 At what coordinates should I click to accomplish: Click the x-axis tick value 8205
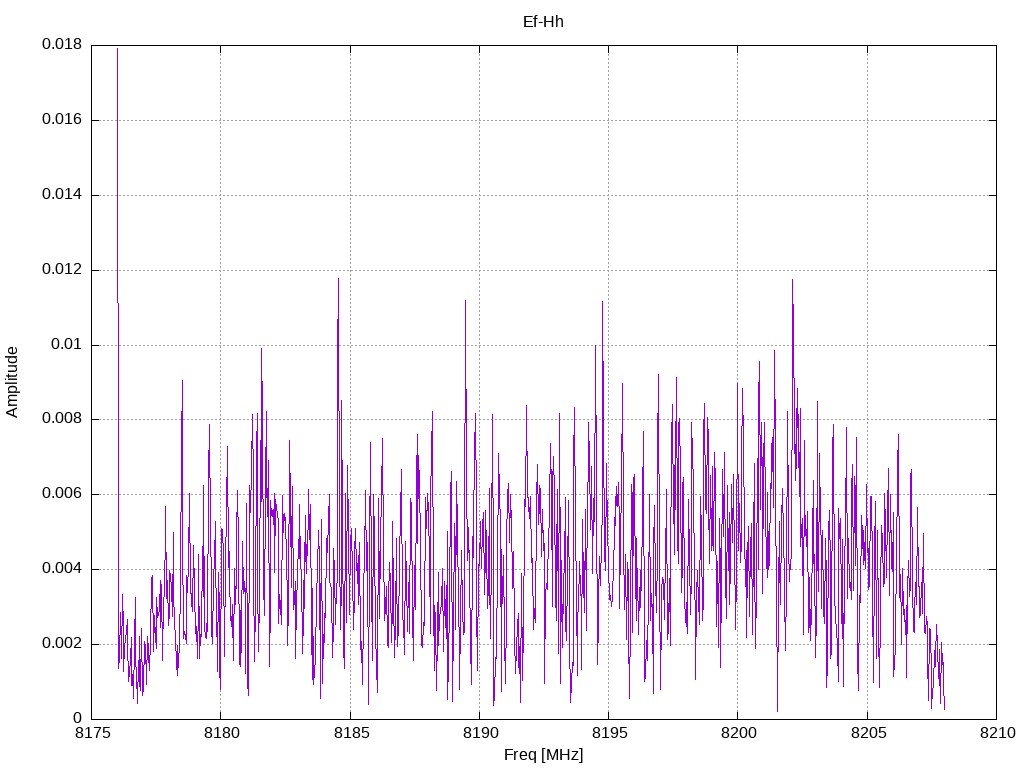click(869, 733)
